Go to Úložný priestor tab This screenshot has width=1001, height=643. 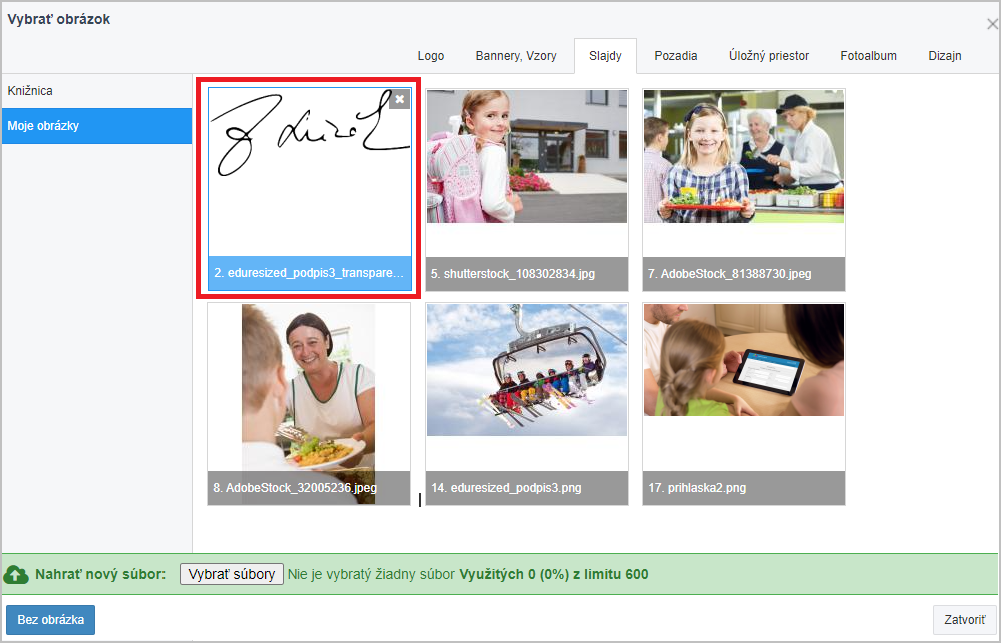point(769,56)
